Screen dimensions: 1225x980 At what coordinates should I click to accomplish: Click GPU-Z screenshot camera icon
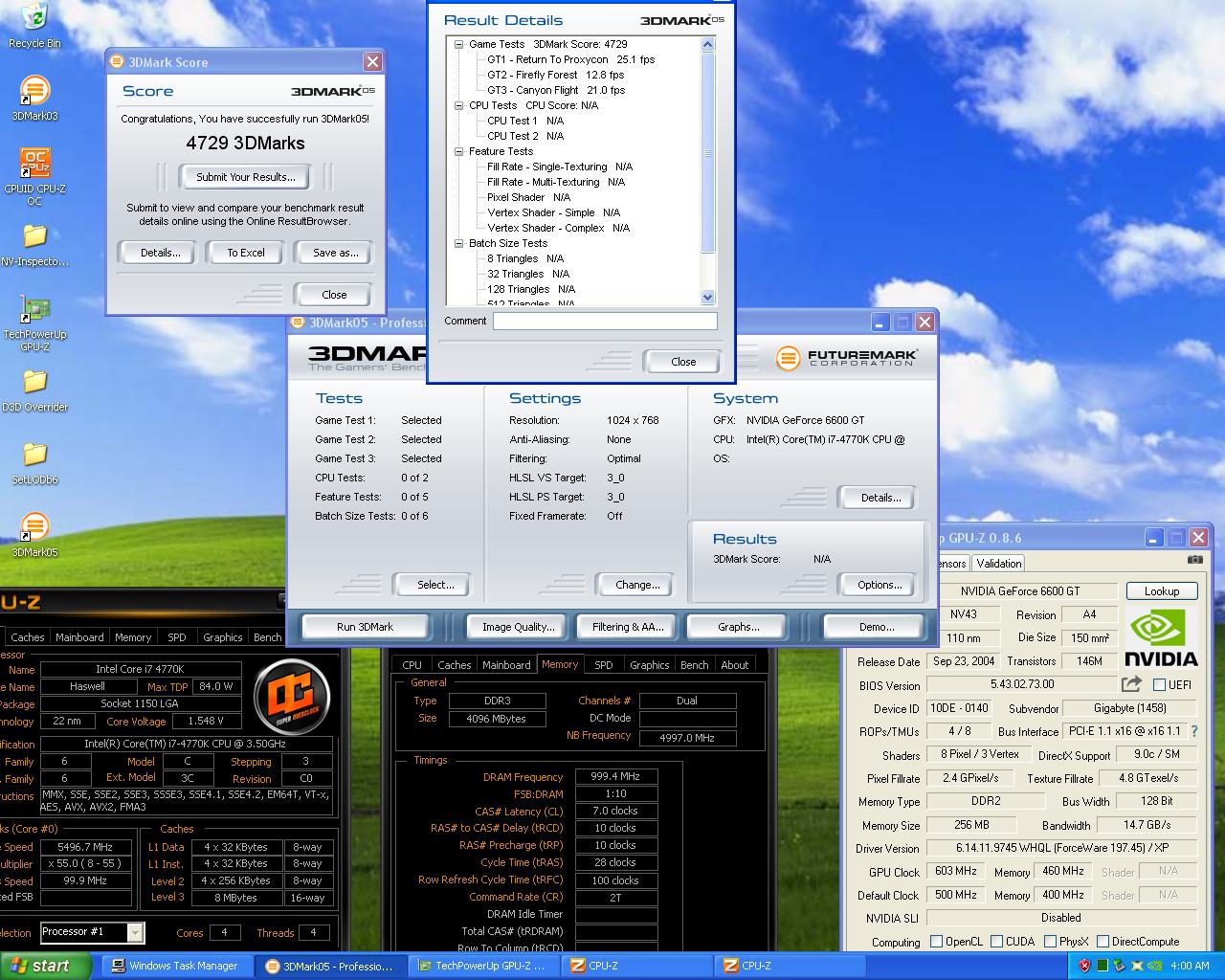click(1194, 560)
